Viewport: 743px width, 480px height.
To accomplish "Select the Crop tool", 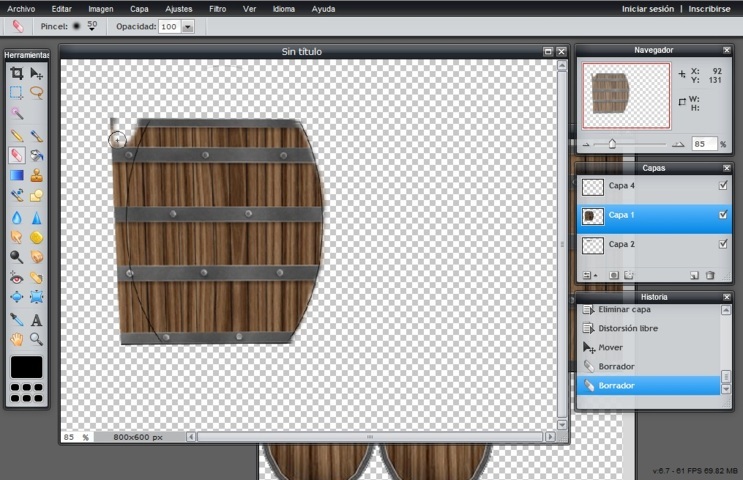I will point(16,73).
